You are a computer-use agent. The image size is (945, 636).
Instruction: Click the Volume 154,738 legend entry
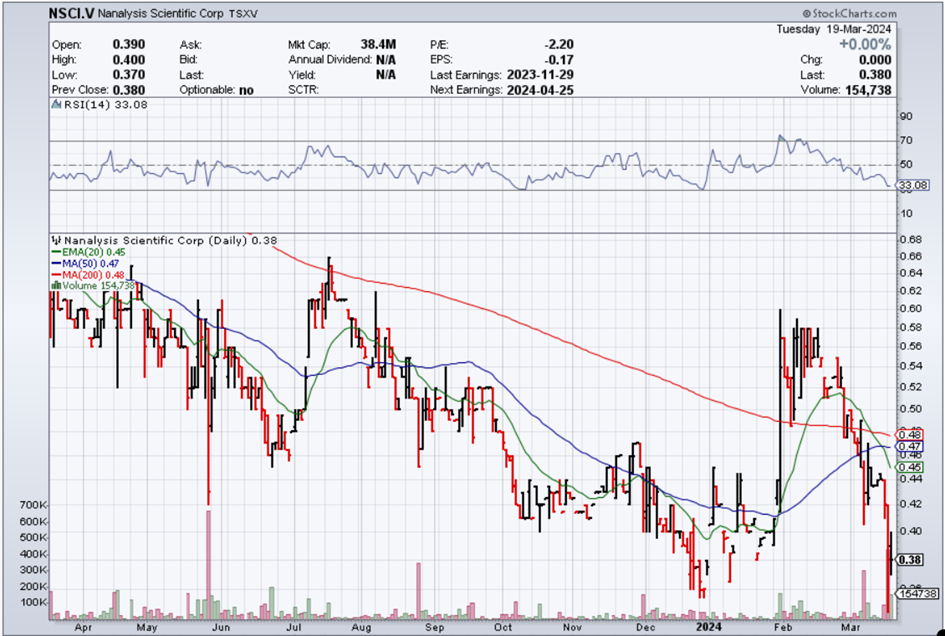(x=98, y=286)
